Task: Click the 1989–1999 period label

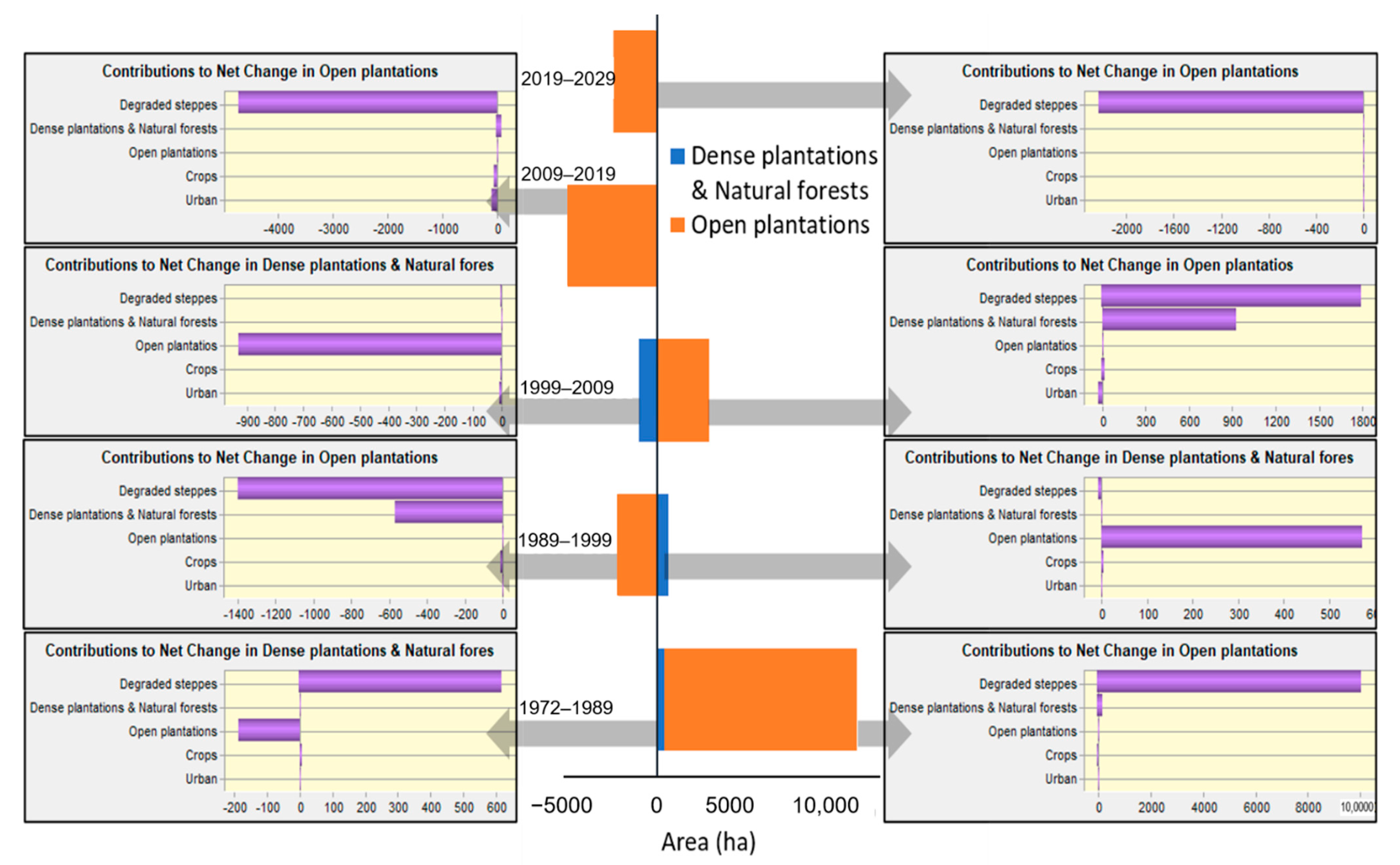Action: pos(565,540)
